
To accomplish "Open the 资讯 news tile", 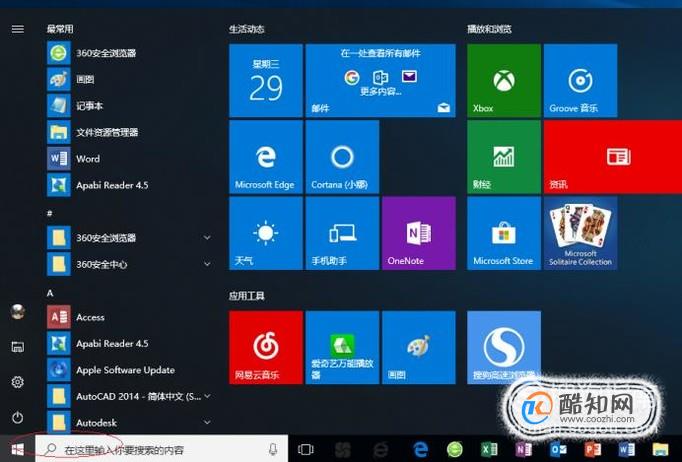I will point(613,157).
